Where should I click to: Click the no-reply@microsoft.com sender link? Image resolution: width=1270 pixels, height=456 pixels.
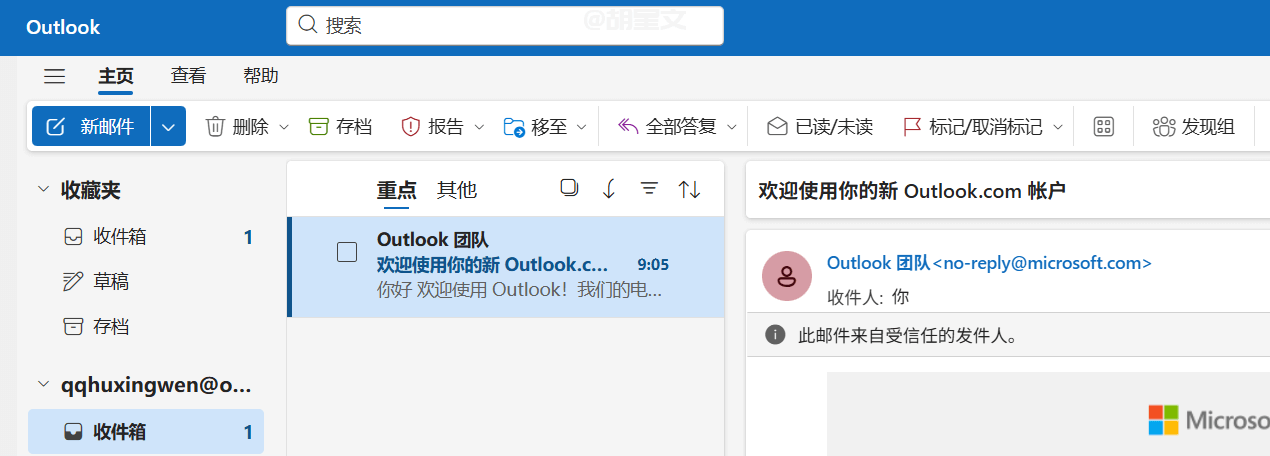point(989,263)
